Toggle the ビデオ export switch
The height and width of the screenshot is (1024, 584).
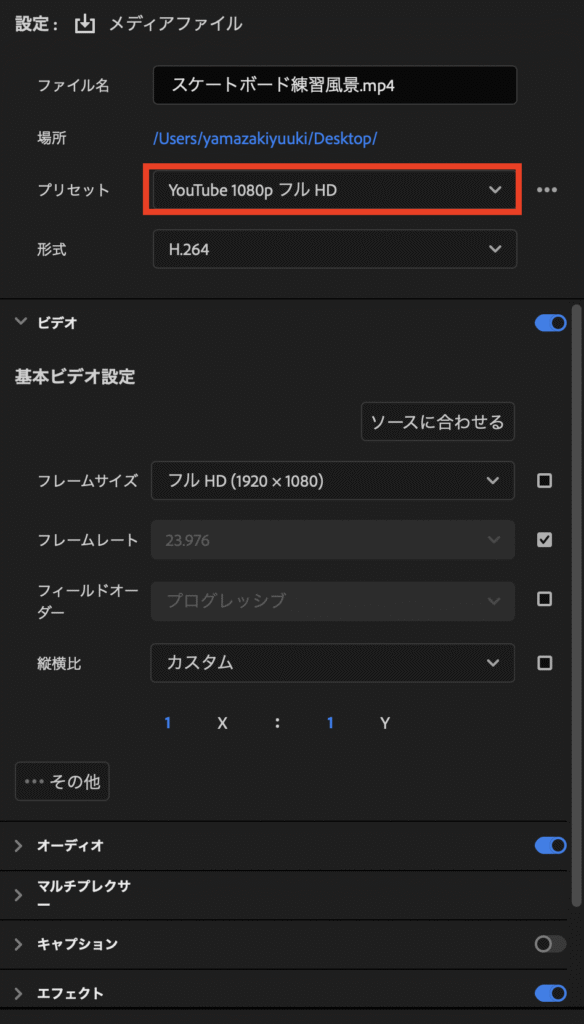(x=550, y=323)
